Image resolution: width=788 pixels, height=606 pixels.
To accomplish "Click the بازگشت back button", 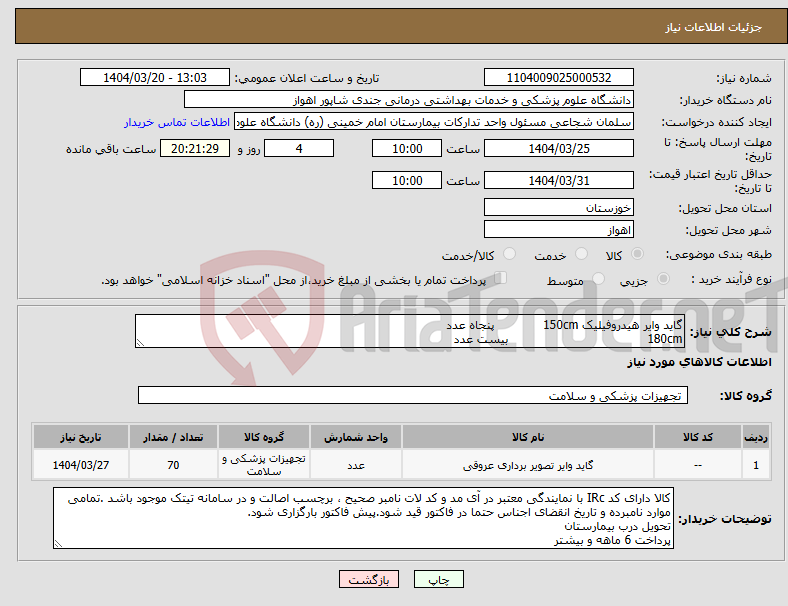I will [x=369, y=579].
